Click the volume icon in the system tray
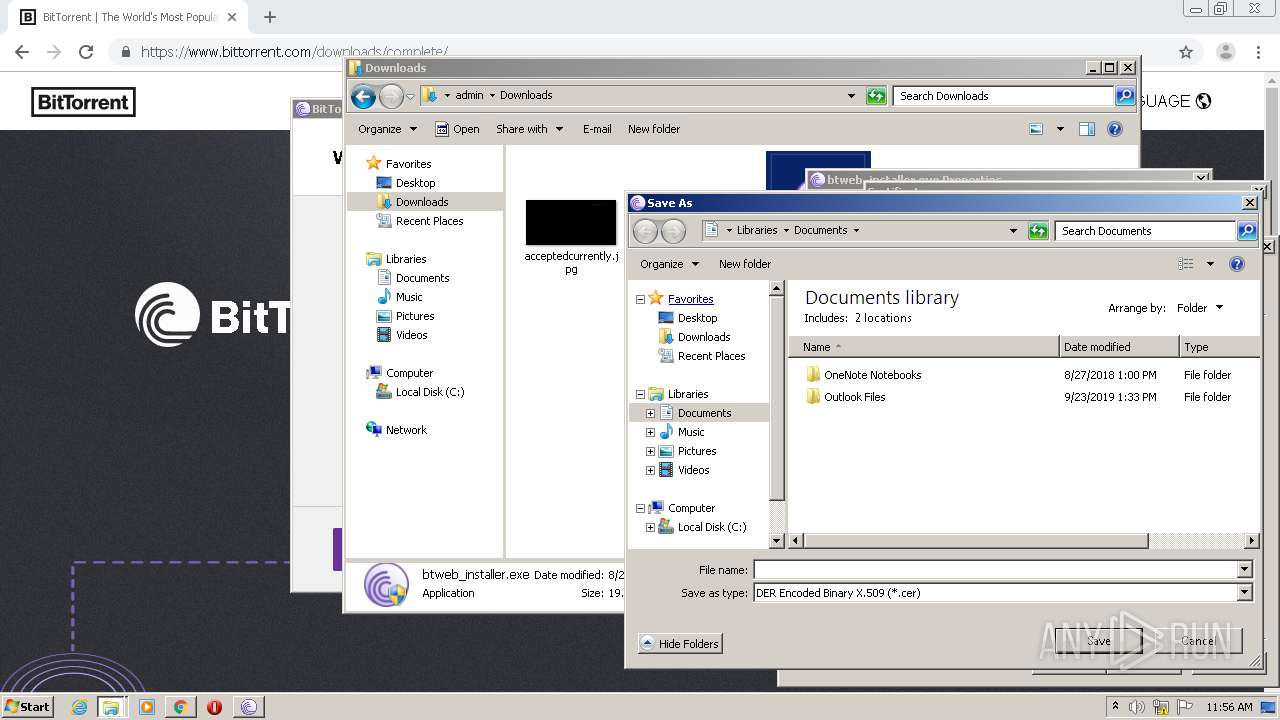1280x720 pixels. pyautogui.click(x=1138, y=707)
